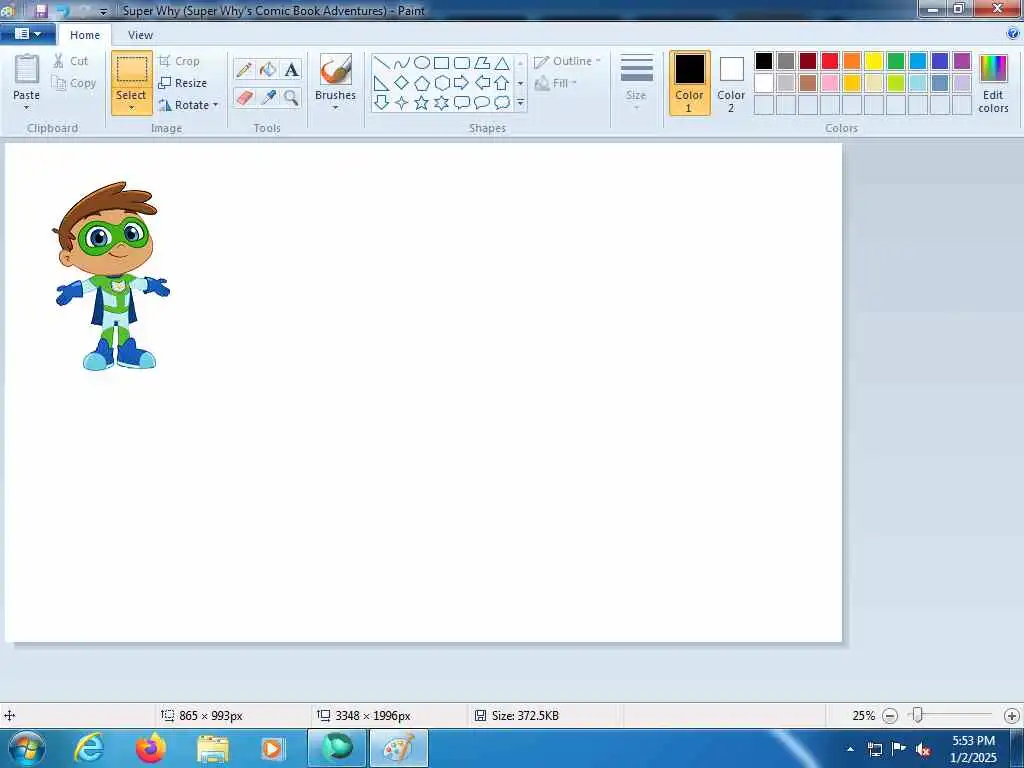Switch to the View ribbon tab

pyautogui.click(x=140, y=35)
